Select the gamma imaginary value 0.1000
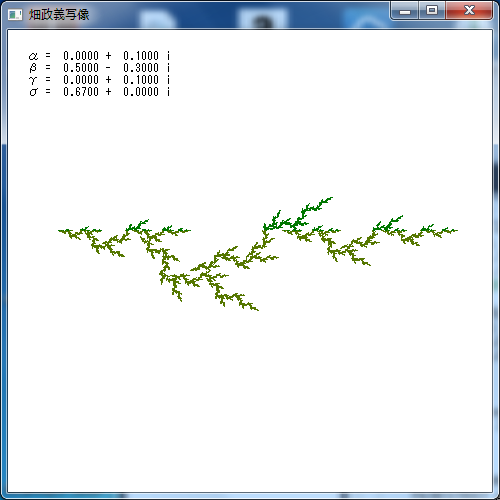500x500 pixels. pyautogui.click(x=141, y=80)
